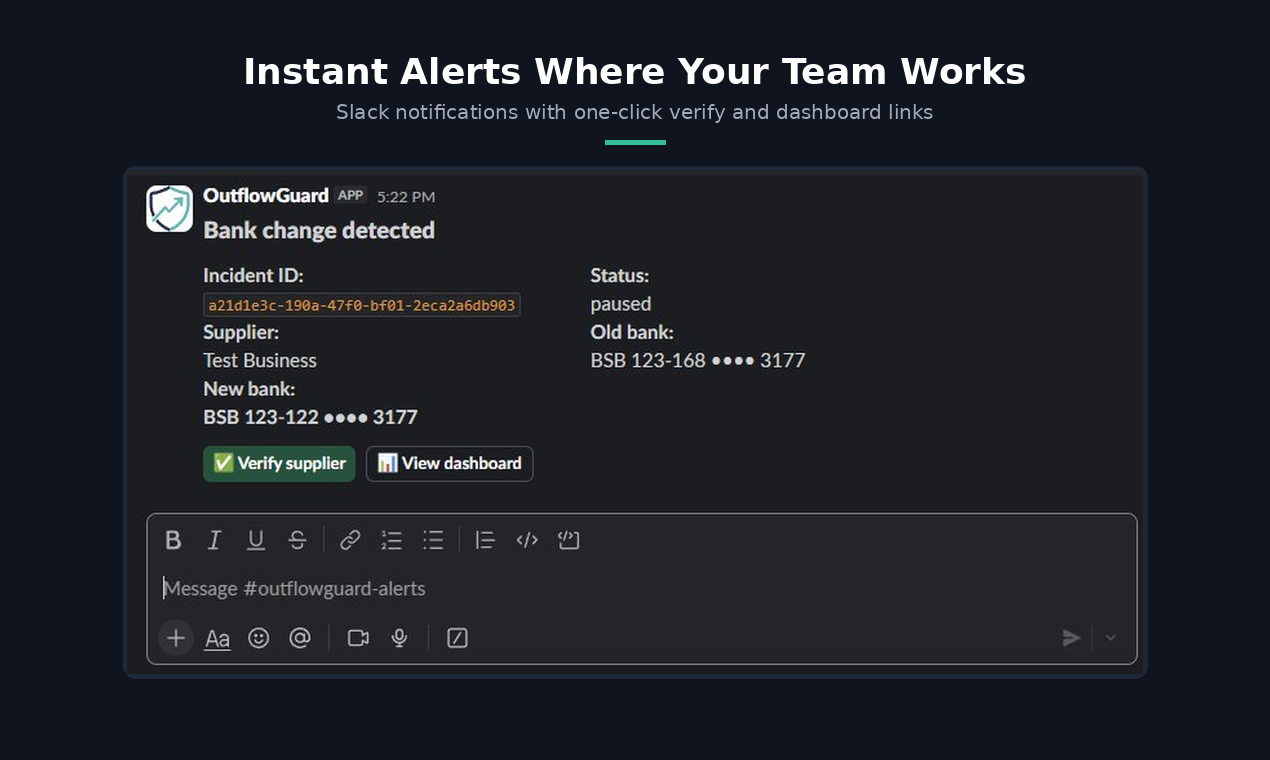Open slash command shortcuts

457,638
